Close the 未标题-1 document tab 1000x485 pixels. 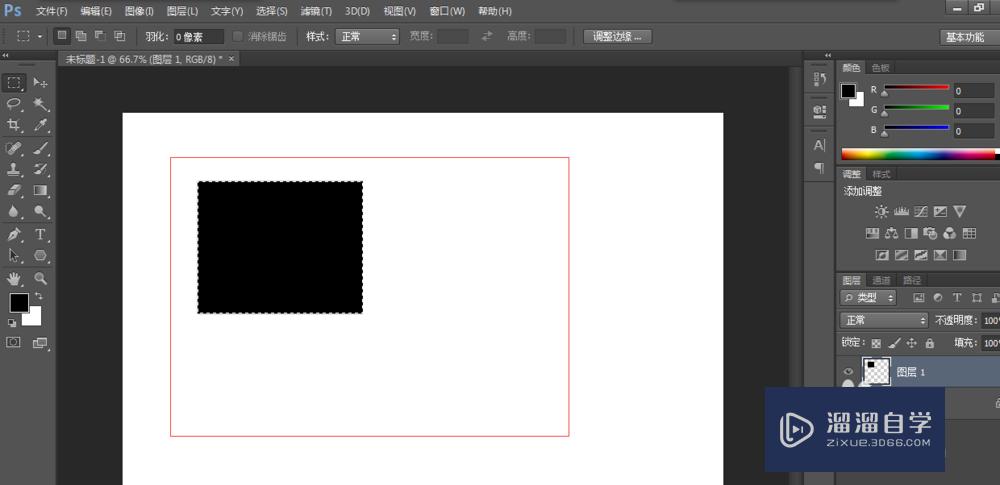pos(232,59)
